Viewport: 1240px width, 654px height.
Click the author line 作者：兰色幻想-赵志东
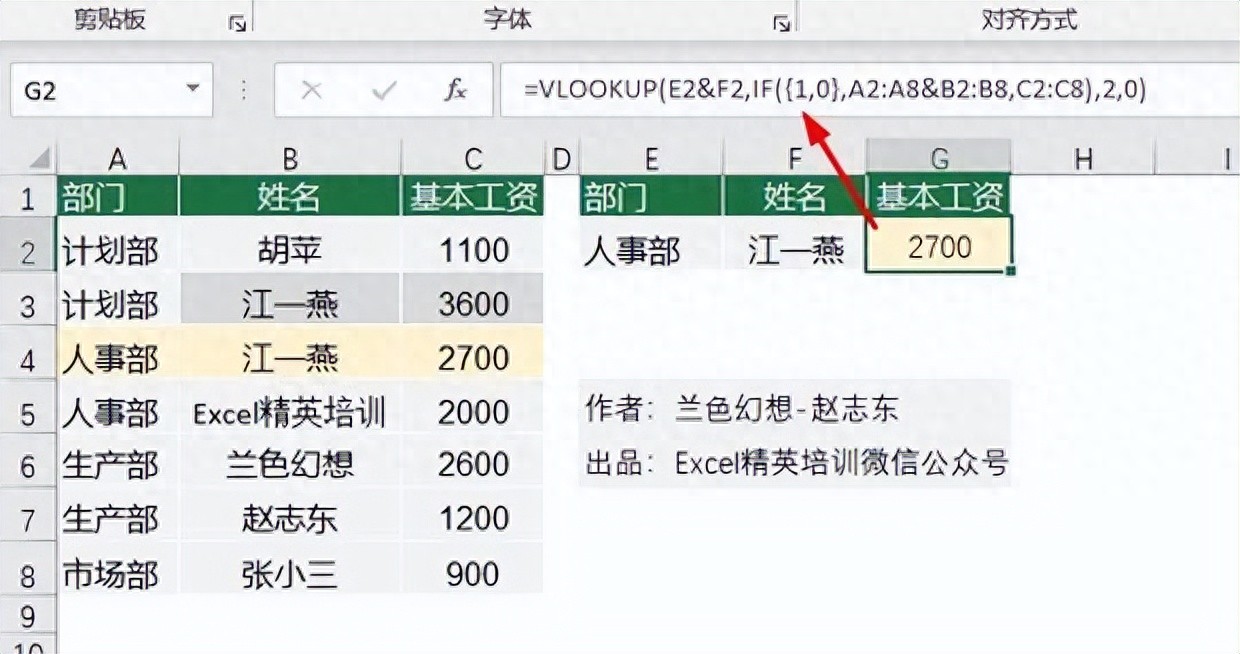(742, 408)
